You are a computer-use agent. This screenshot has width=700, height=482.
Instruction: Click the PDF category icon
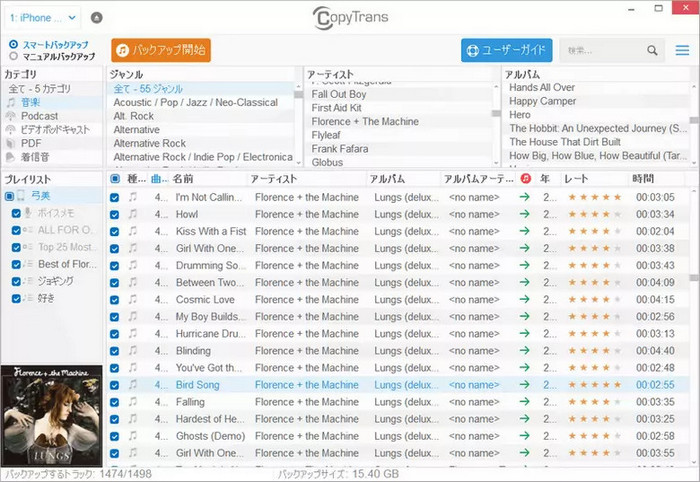pos(11,144)
